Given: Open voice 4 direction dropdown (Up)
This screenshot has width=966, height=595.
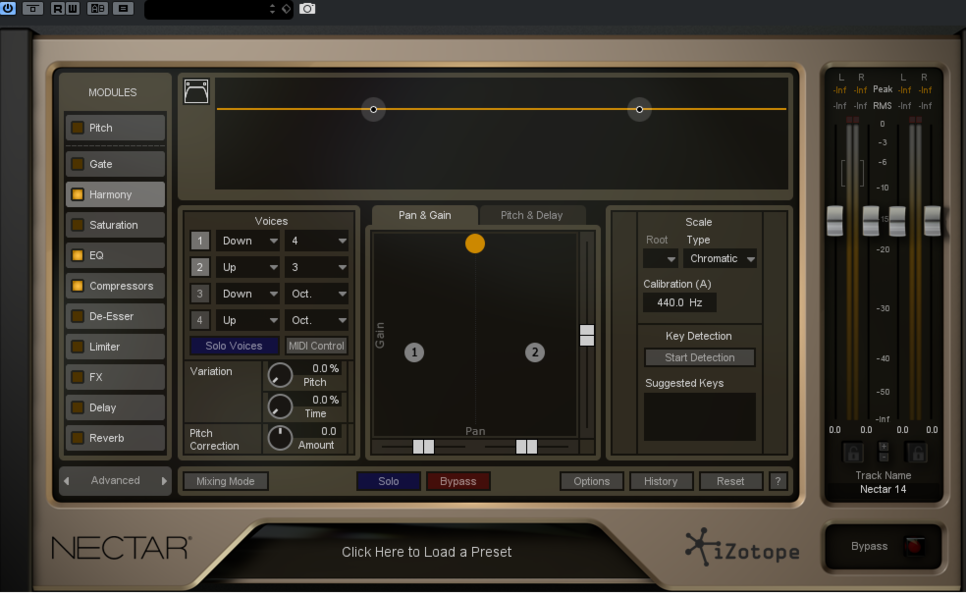Looking at the screenshot, I should click(x=248, y=320).
